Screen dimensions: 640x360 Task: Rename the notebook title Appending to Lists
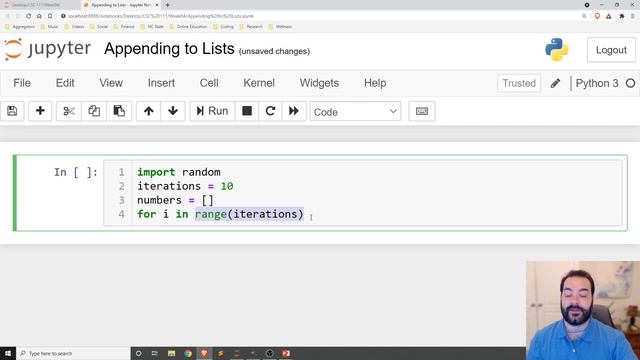pyautogui.click(x=169, y=49)
